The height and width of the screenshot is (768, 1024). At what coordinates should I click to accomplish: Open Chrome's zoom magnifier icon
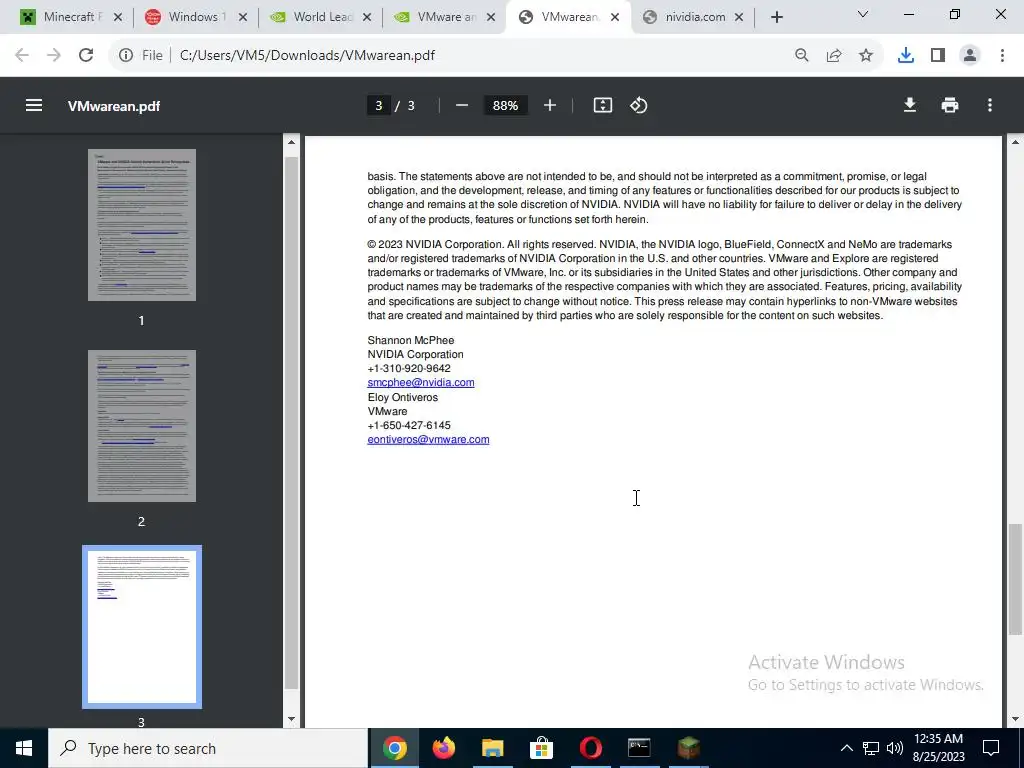[x=802, y=56]
